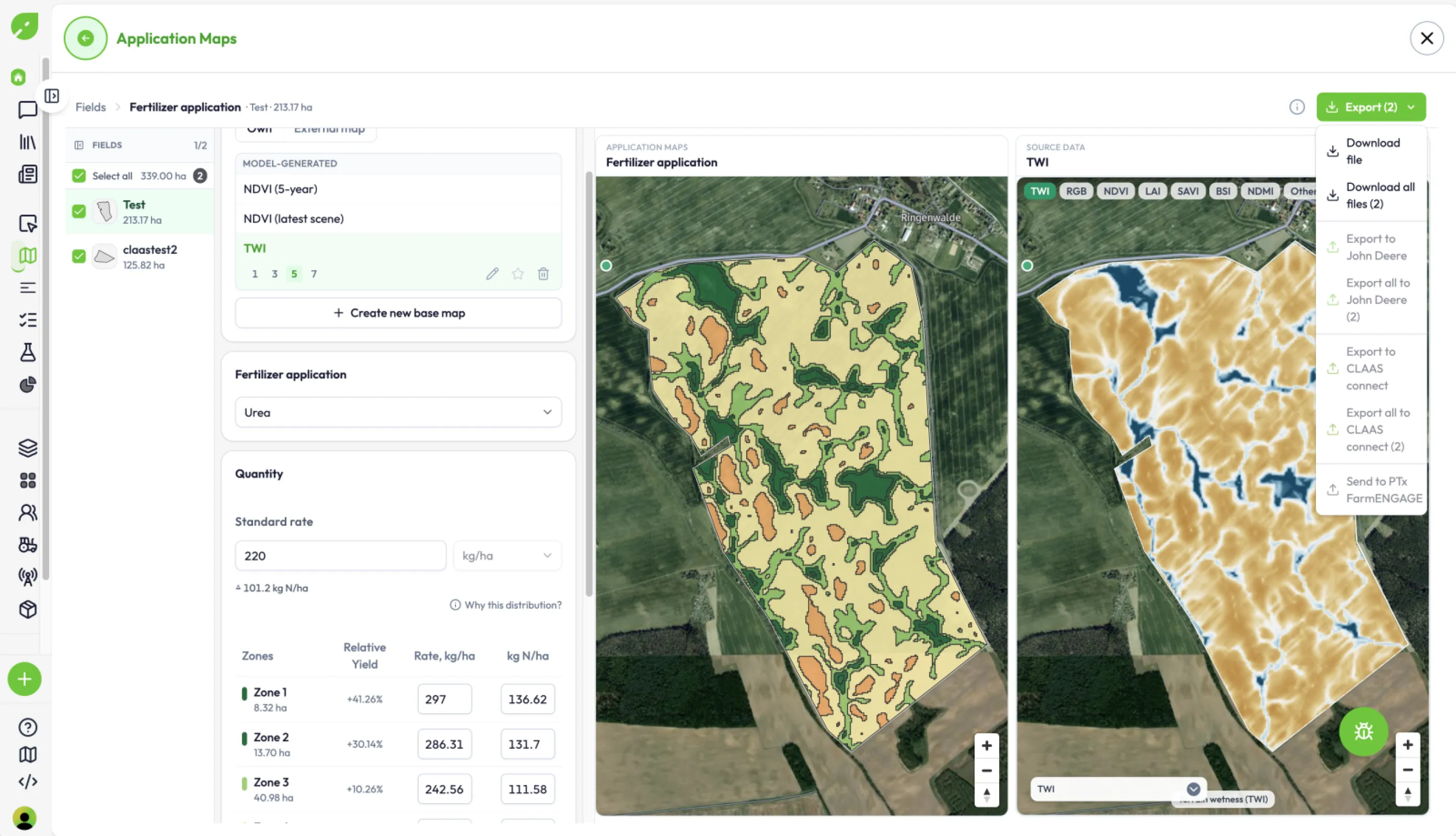The image size is (1456, 836).
Task: Open the maps icon in the sidebar
Action: (27, 256)
